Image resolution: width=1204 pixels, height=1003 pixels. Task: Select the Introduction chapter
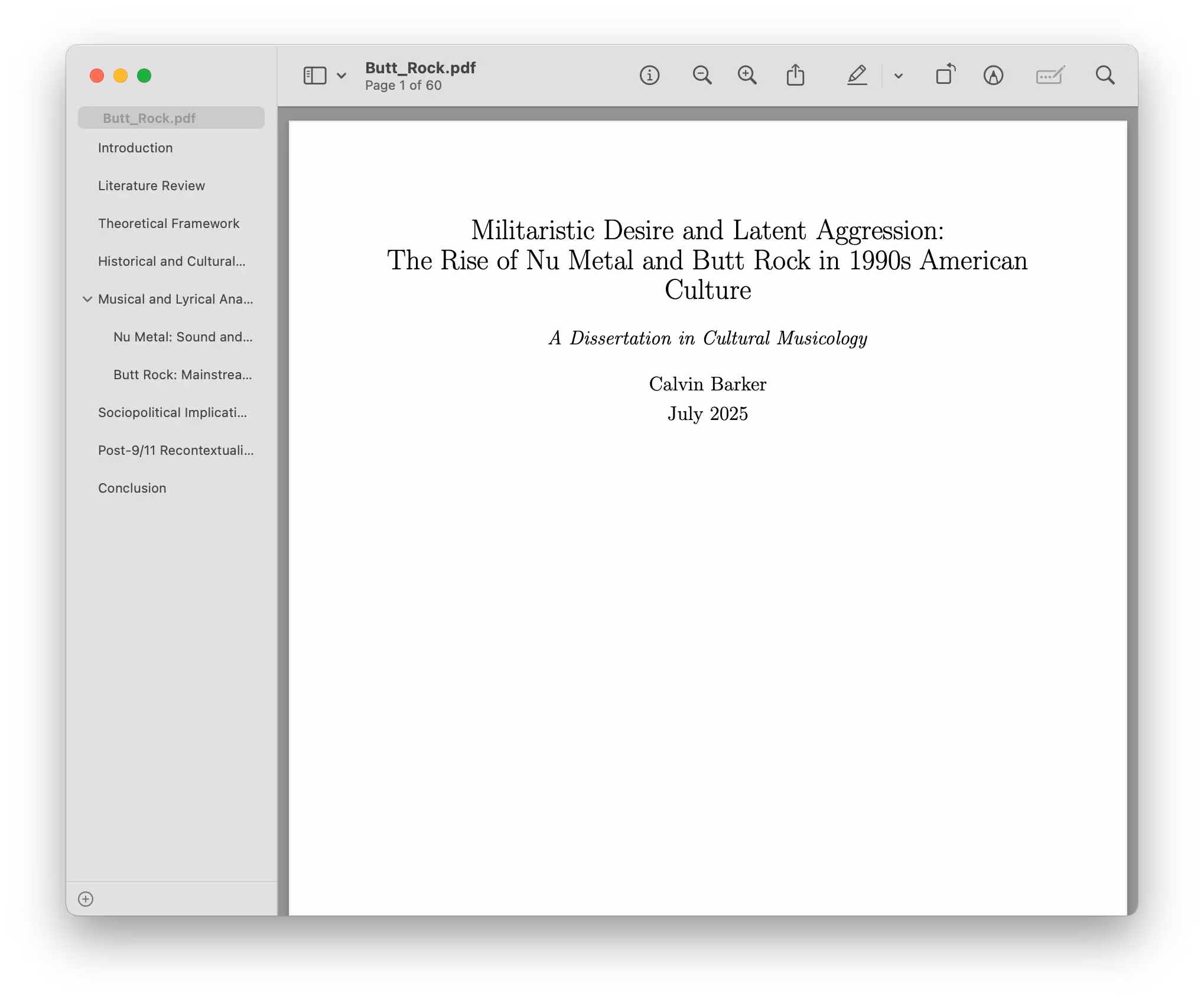[135, 148]
